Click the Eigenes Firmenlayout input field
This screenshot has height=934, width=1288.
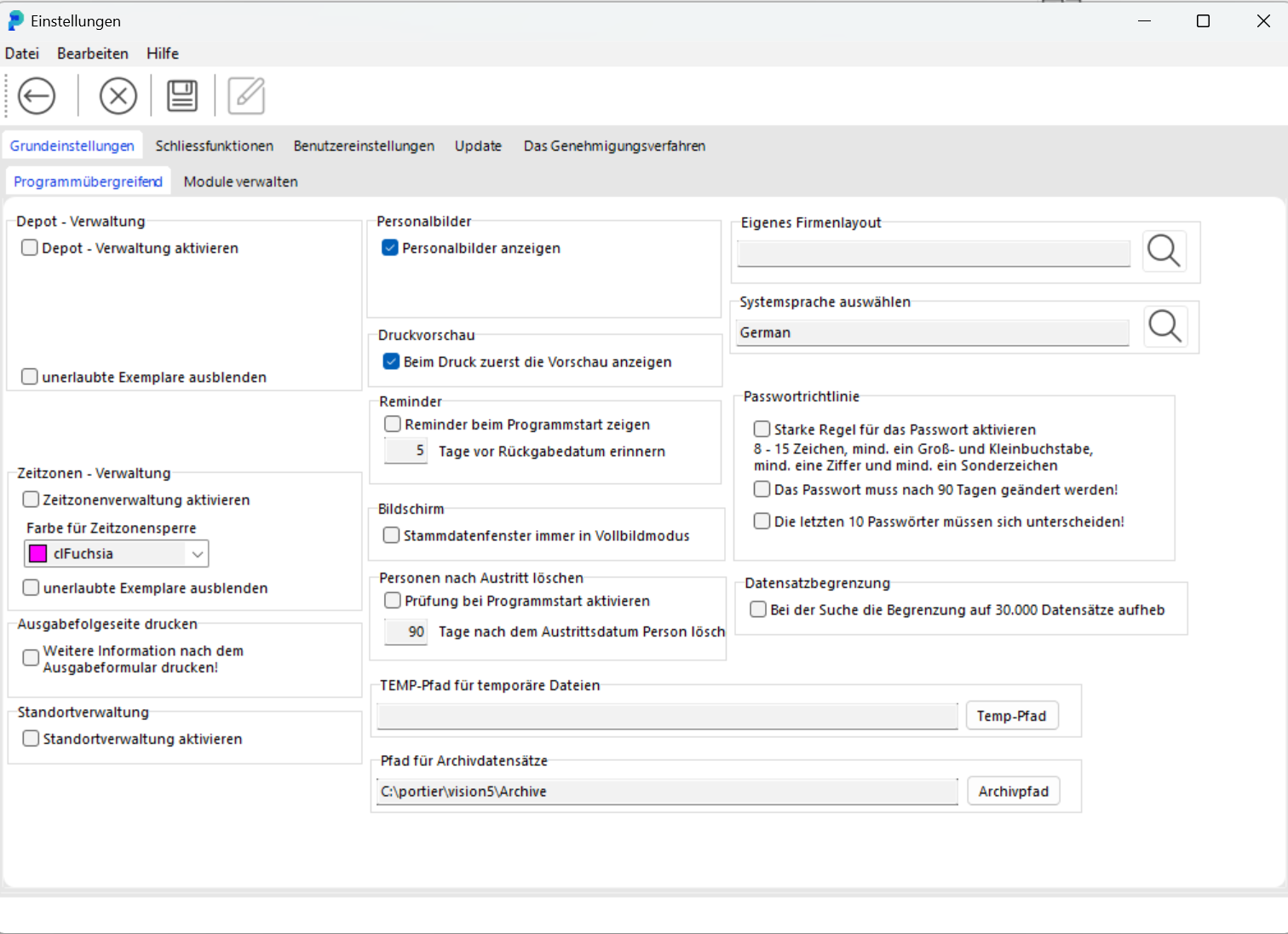pyautogui.click(x=934, y=253)
